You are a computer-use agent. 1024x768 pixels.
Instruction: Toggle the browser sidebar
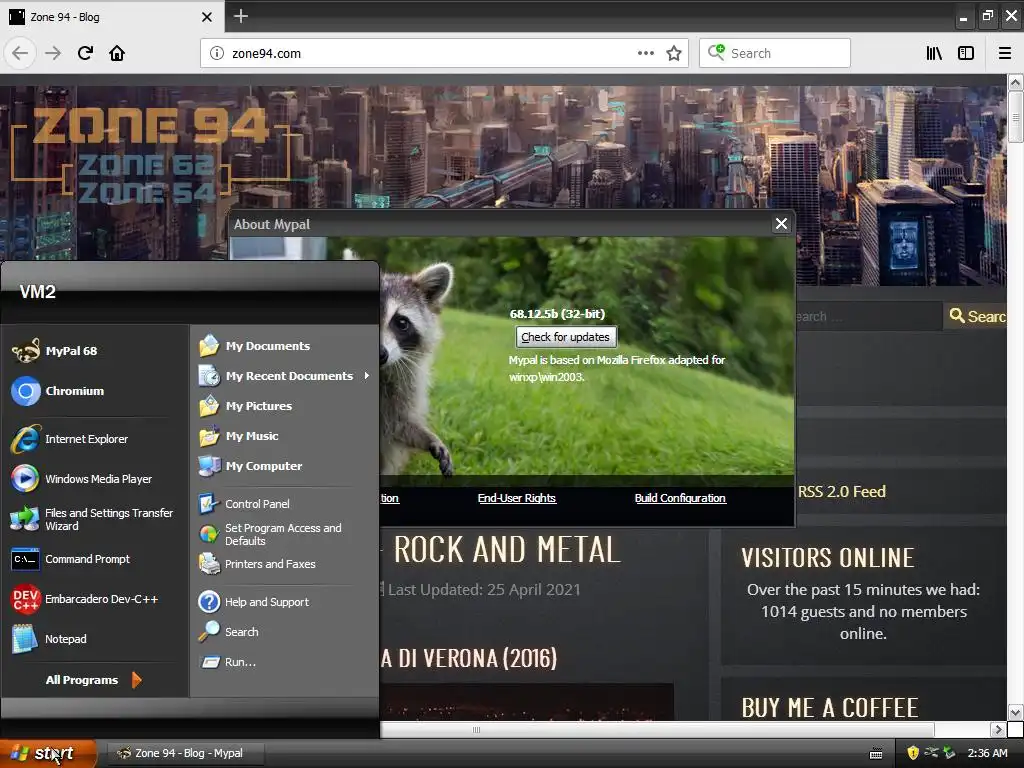click(966, 54)
